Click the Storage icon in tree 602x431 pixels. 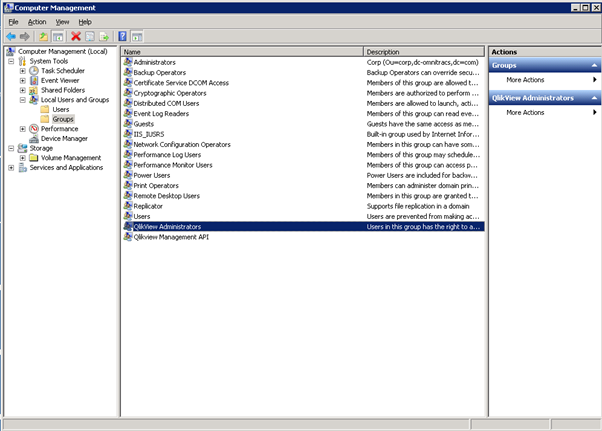pos(23,148)
